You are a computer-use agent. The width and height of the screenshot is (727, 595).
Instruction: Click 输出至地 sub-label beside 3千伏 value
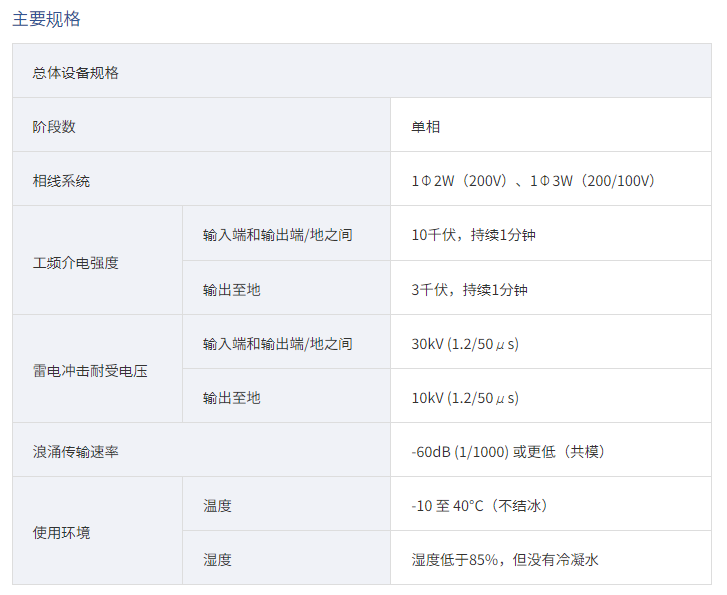point(231,290)
